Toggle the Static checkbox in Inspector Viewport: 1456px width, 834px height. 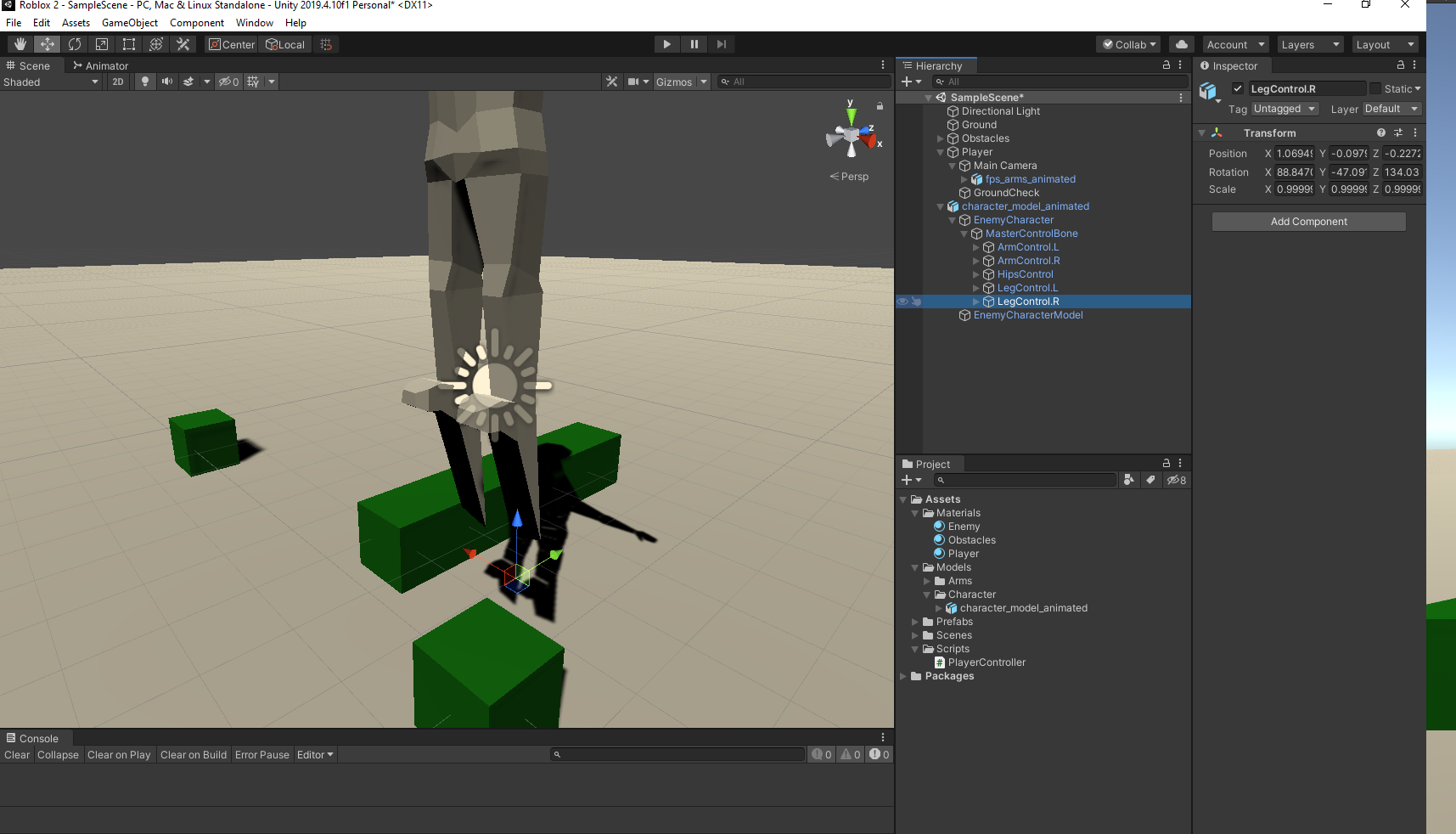tap(1375, 88)
